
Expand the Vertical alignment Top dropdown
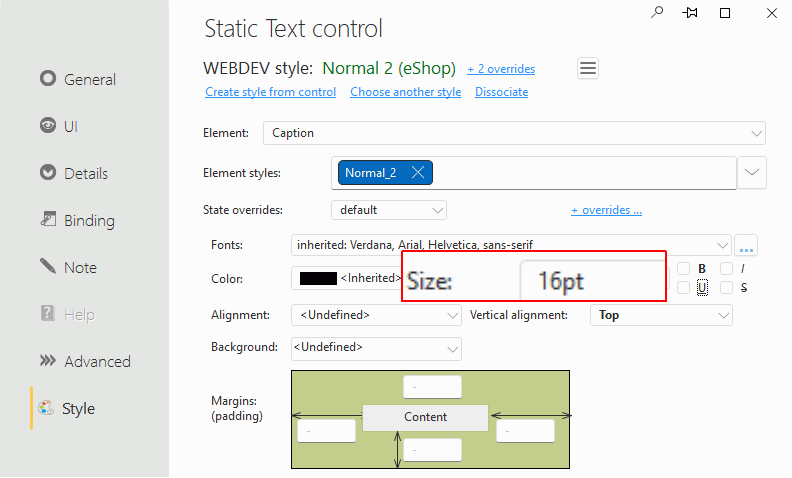click(661, 315)
